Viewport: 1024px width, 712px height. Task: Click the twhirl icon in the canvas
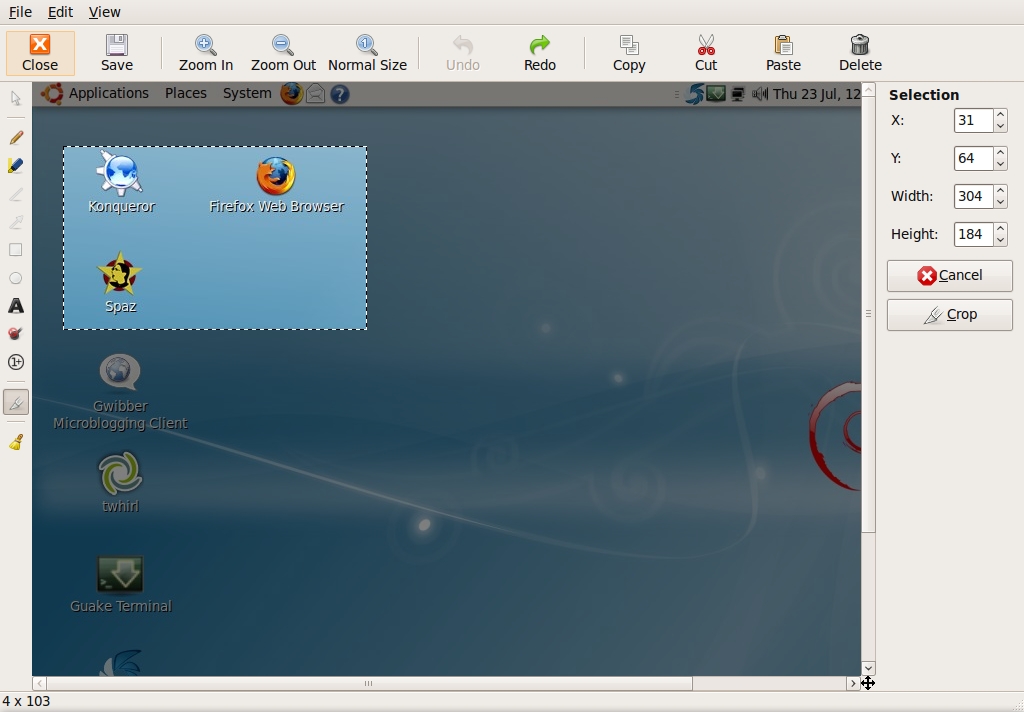120,473
